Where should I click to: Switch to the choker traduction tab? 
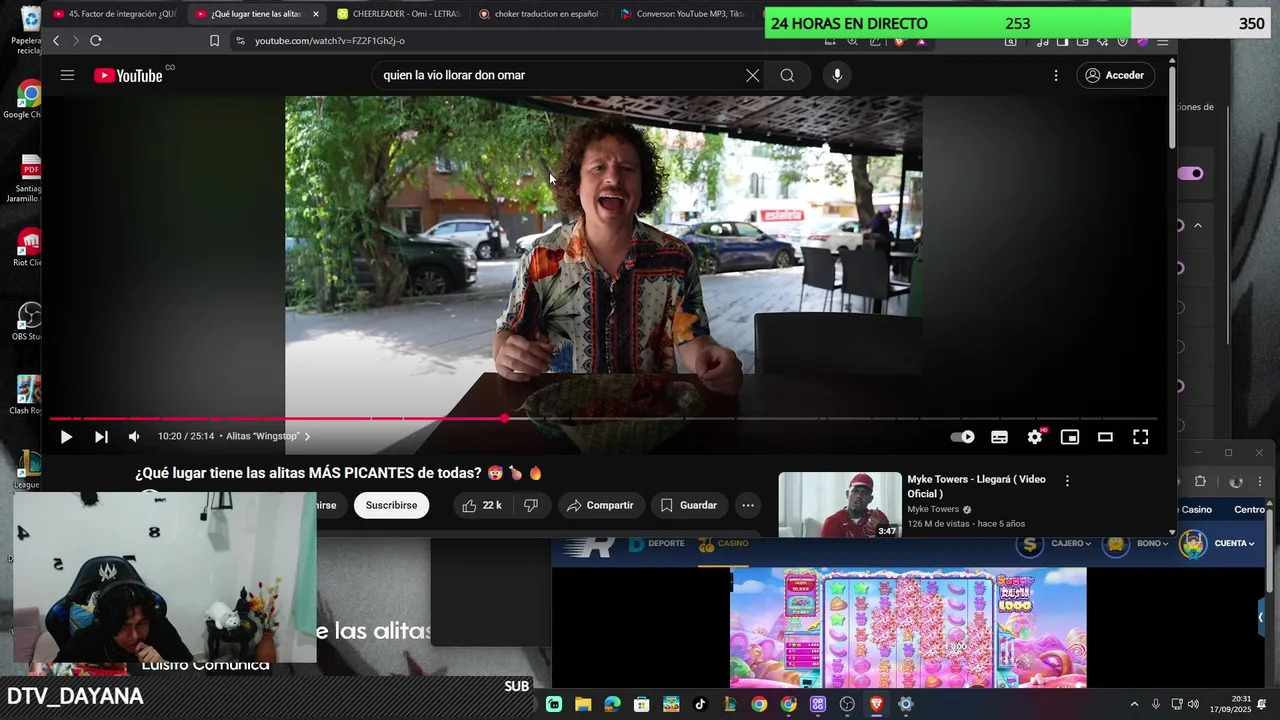(538, 14)
